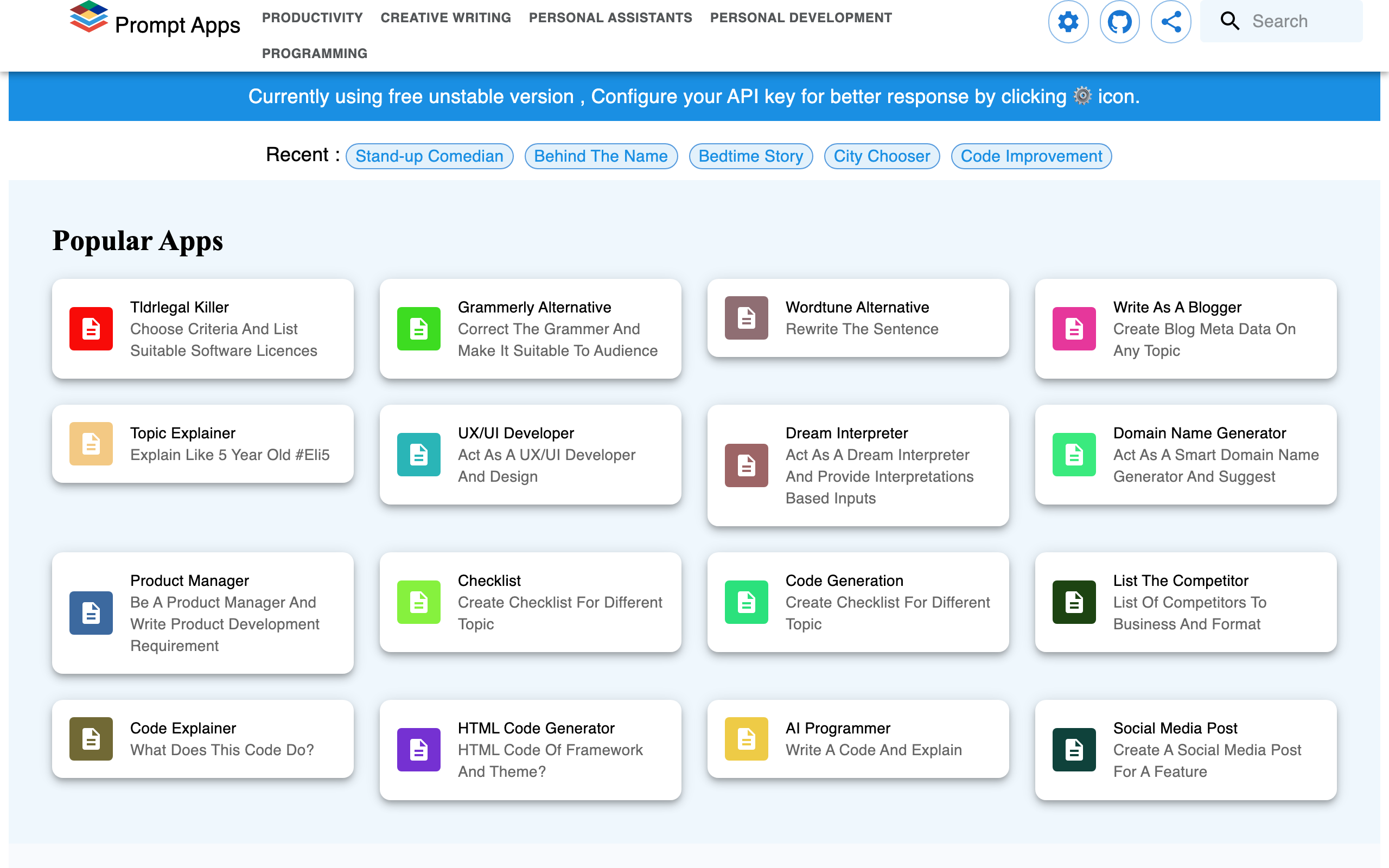Click the Prompt Apps site title
Screen dimensions: 1389x868
click(177, 25)
